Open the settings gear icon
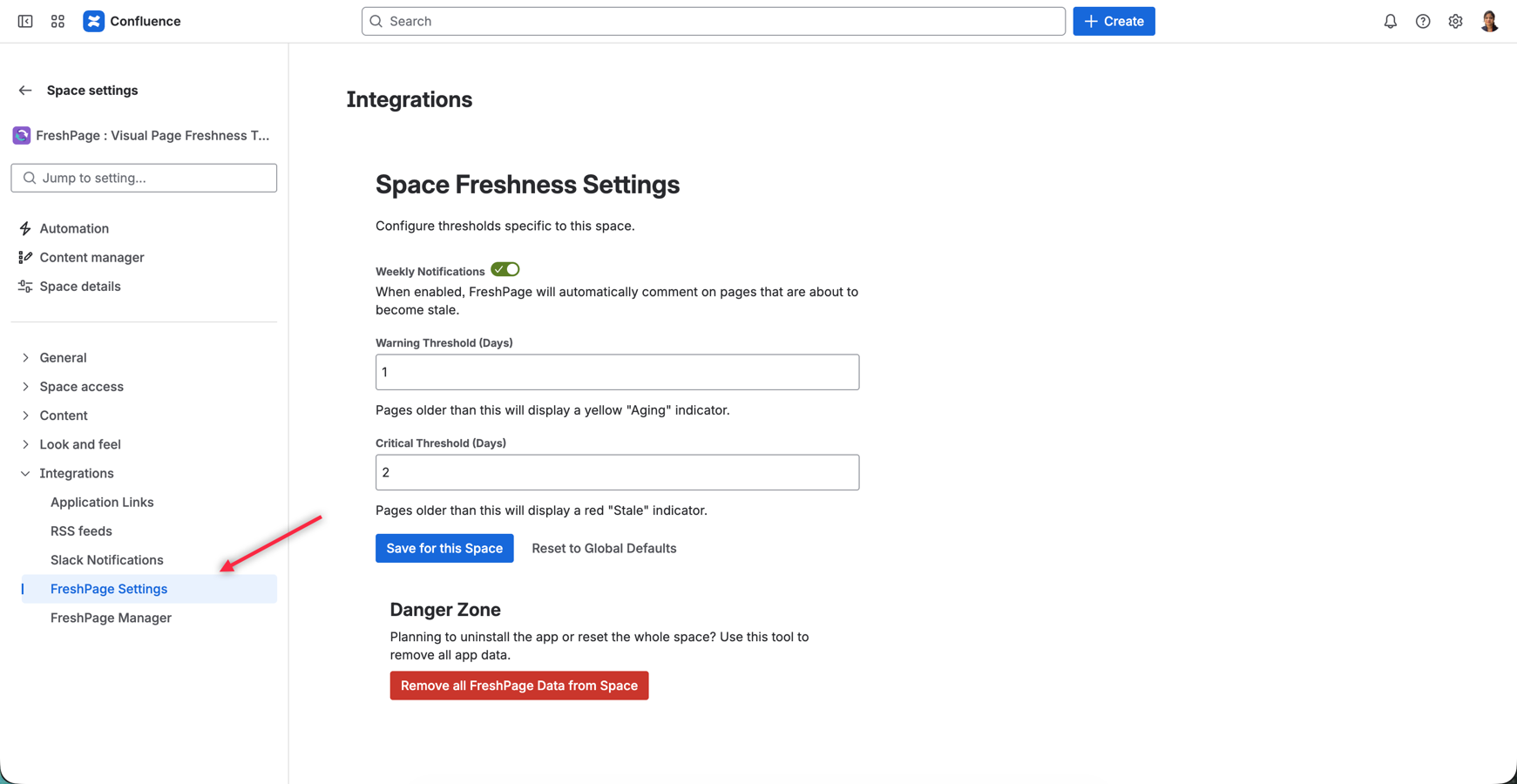The width and height of the screenshot is (1517, 784). click(1455, 21)
